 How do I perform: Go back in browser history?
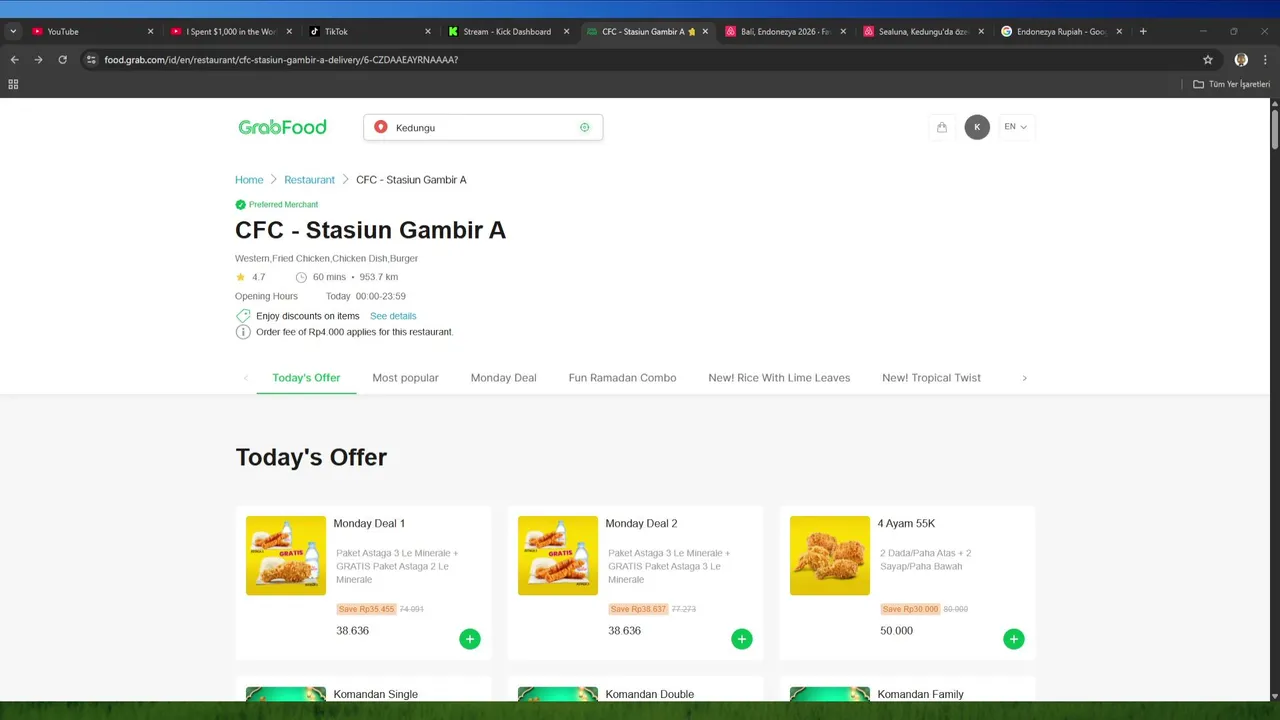tap(14, 59)
